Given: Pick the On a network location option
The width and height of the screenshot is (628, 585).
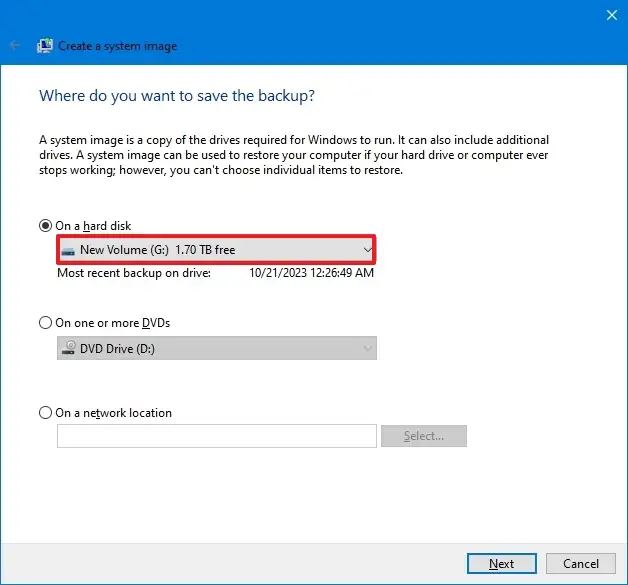Looking at the screenshot, I should [45, 413].
